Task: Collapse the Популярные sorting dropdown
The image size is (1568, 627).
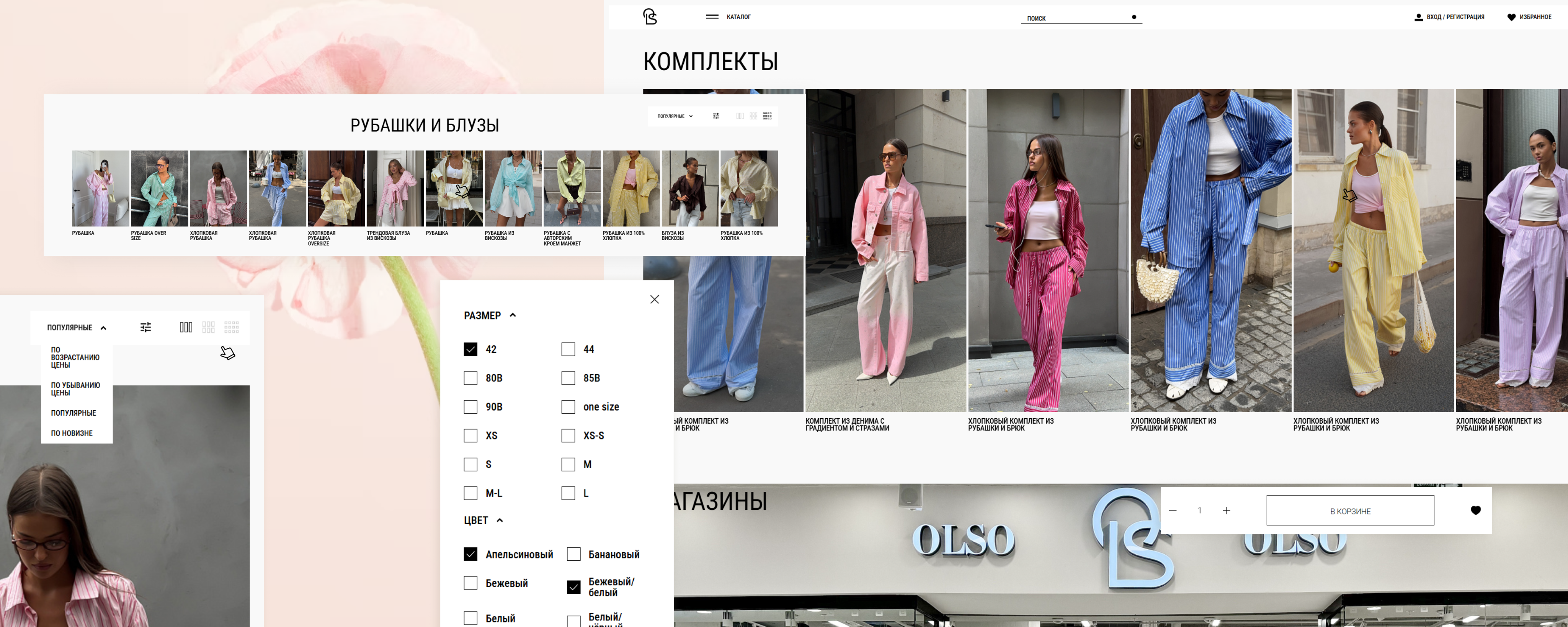Action: tap(103, 328)
